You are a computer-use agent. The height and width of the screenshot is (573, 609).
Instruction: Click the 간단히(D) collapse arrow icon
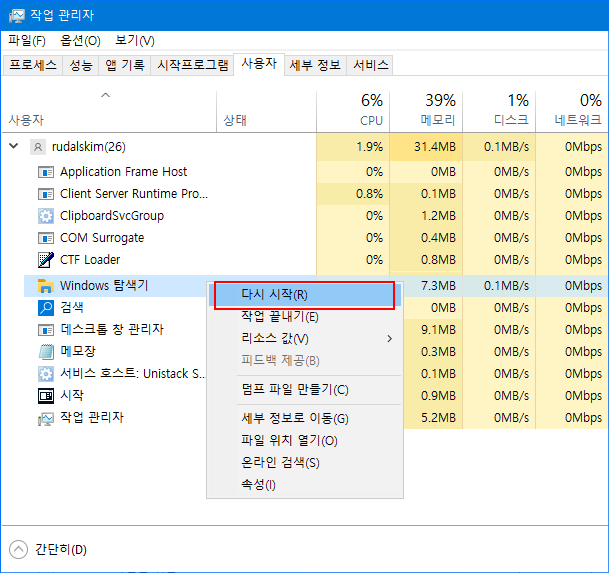(x=18, y=549)
